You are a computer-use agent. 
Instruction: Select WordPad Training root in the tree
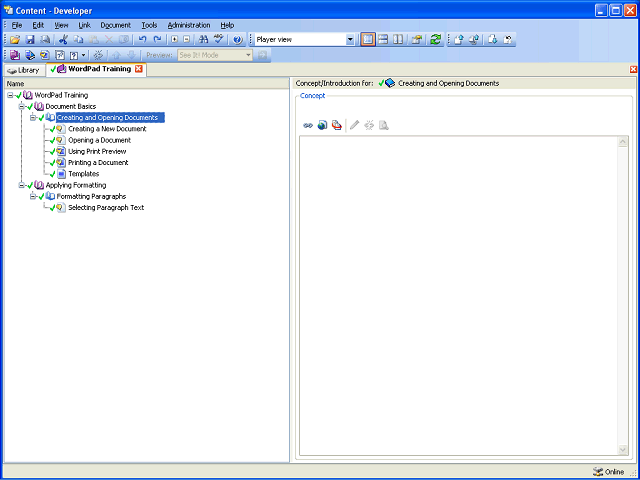click(x=61, y=95)
